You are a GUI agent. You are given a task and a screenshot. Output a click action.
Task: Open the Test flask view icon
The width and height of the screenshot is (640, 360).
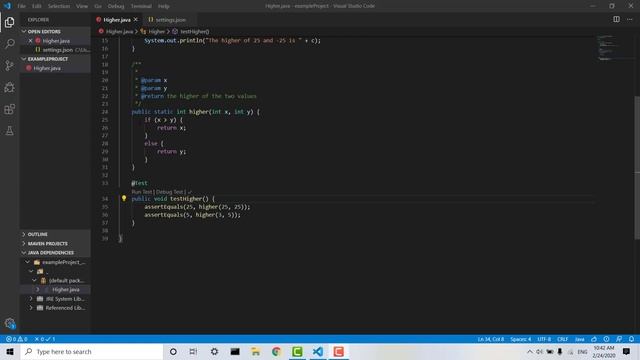(9, 131)
